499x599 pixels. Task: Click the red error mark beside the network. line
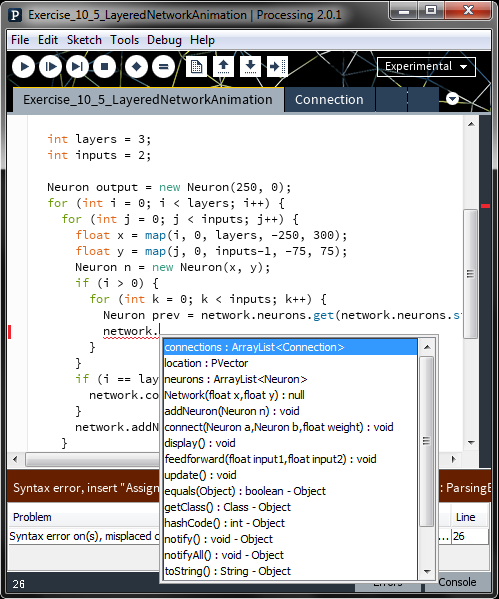10,332
